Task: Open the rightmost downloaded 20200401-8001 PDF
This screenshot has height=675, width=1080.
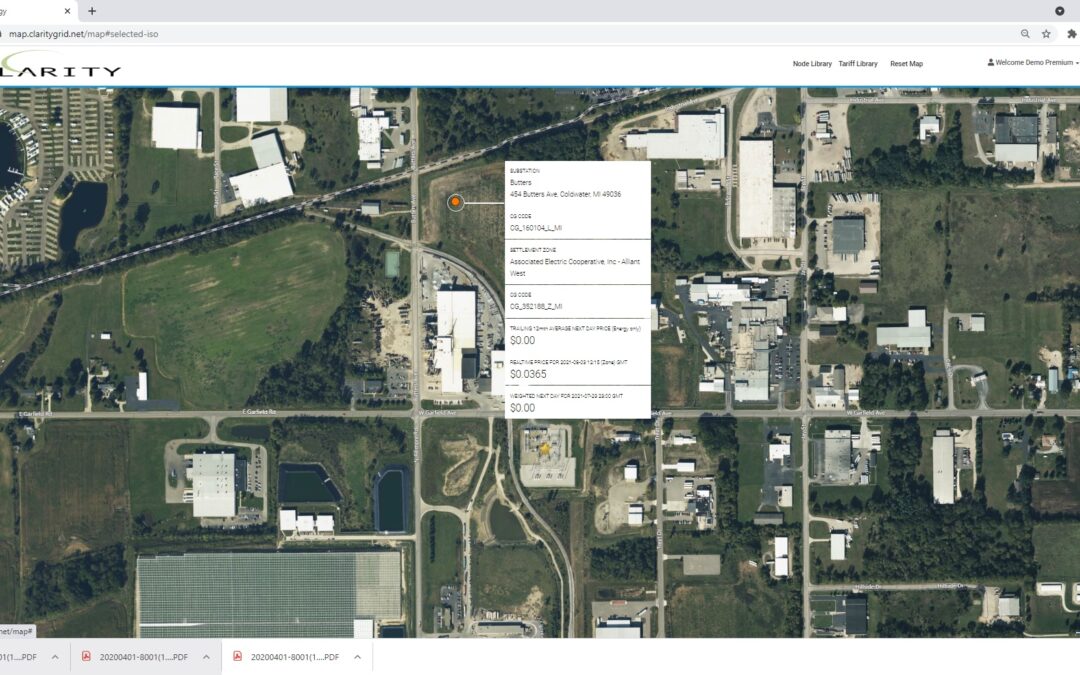Action: (x=294, y=657)
